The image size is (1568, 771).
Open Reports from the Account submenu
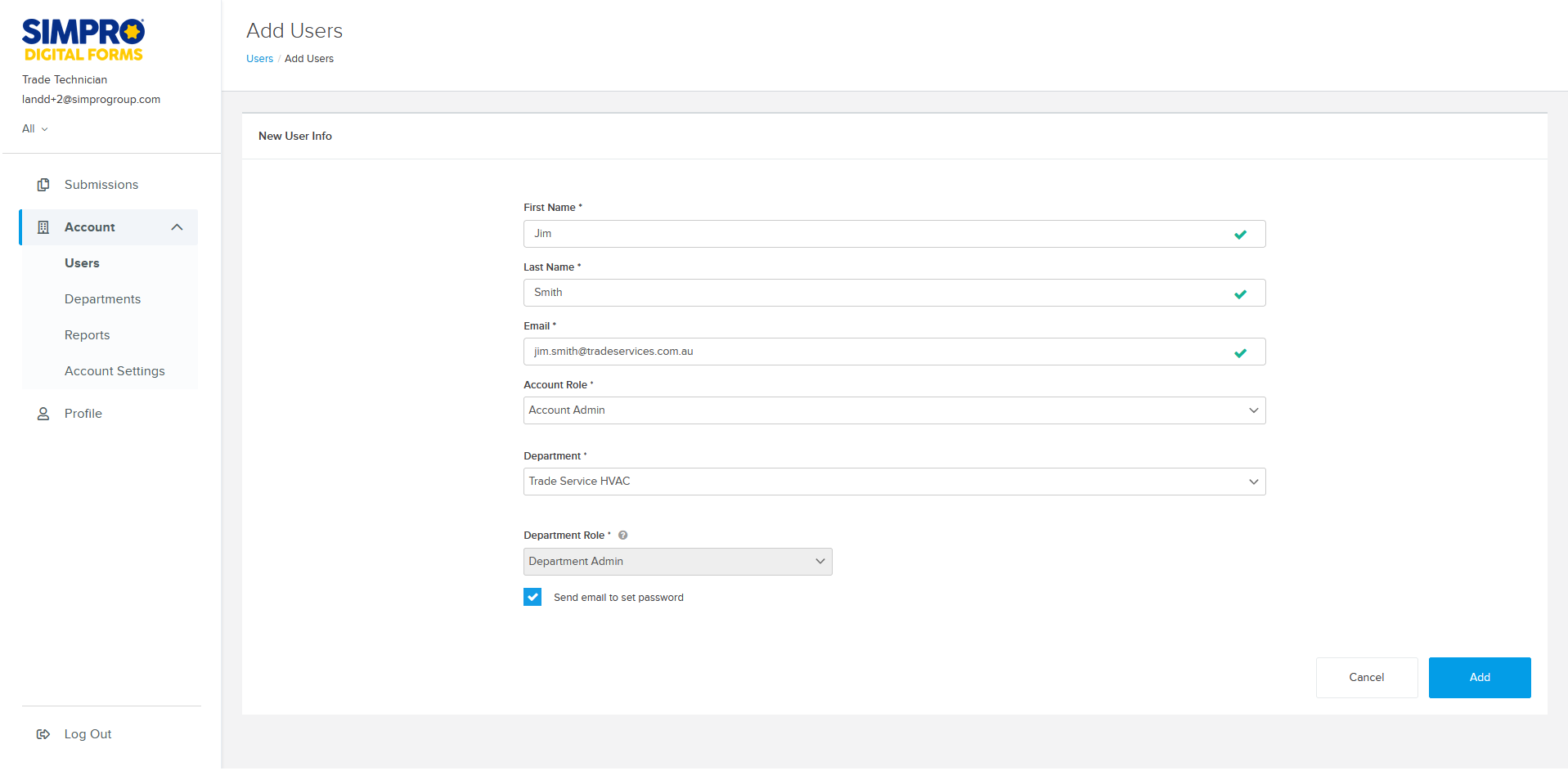coord(87,335)
